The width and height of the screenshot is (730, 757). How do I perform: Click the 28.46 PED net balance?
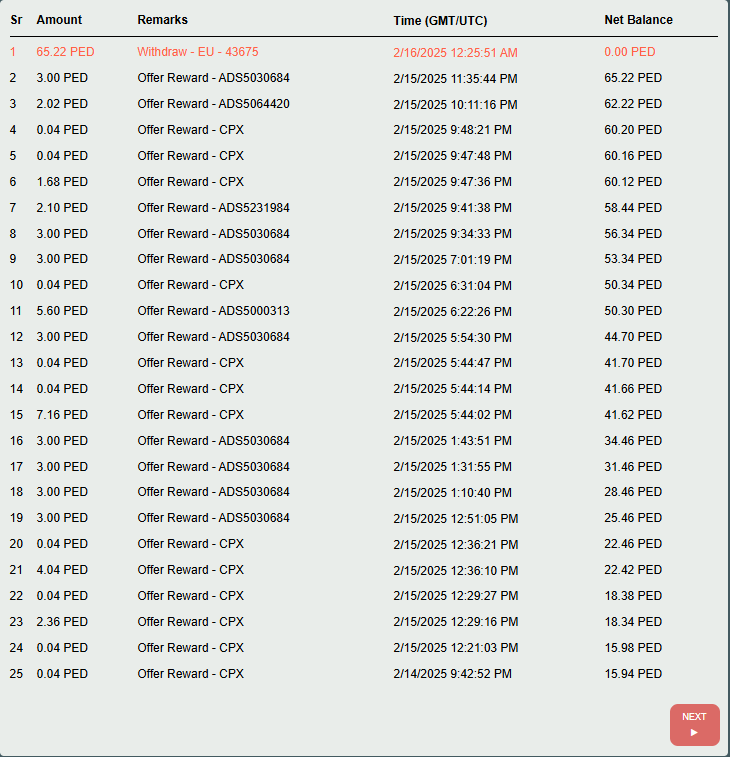632,492
